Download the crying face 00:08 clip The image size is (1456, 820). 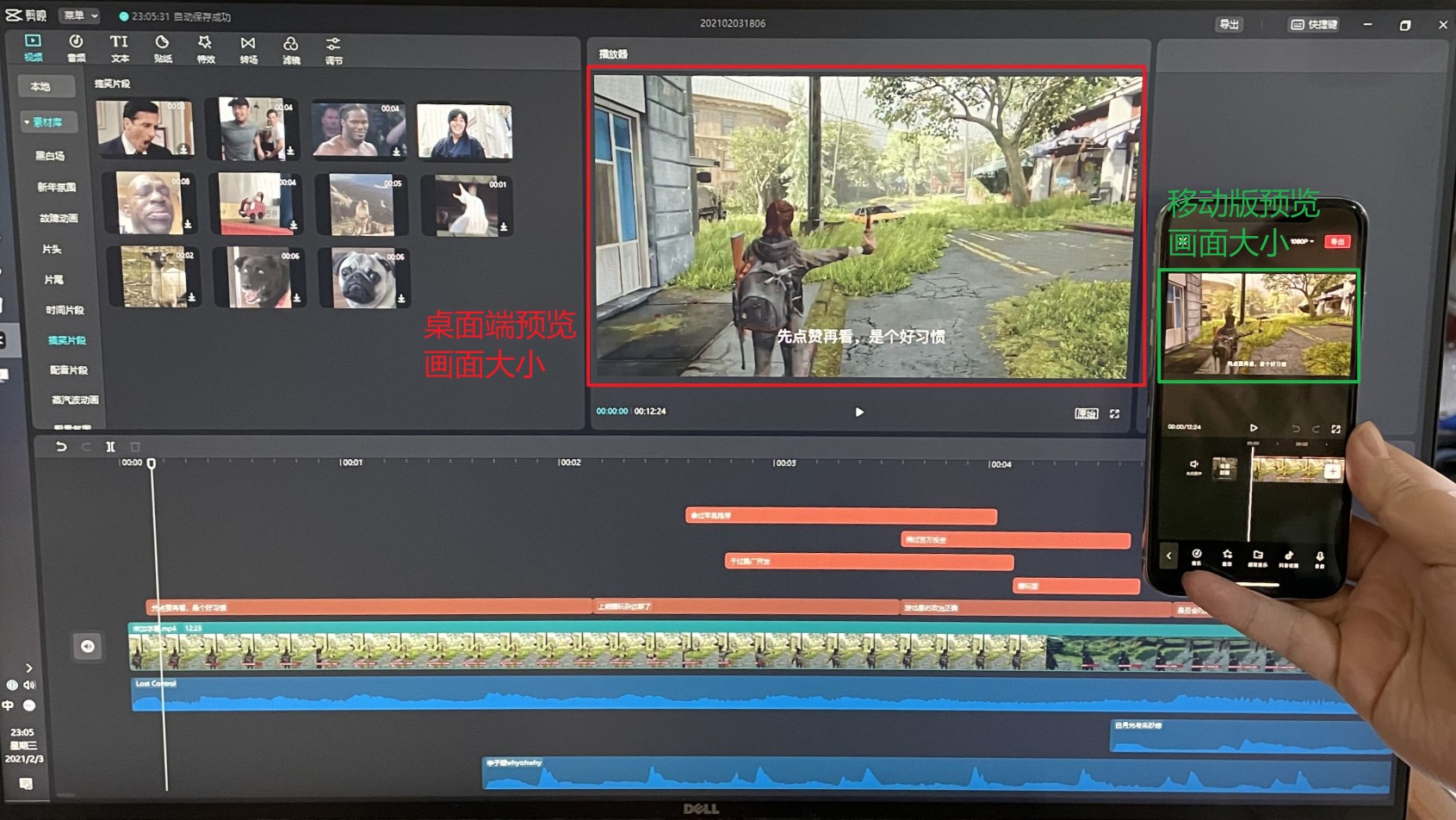(188, 225)
